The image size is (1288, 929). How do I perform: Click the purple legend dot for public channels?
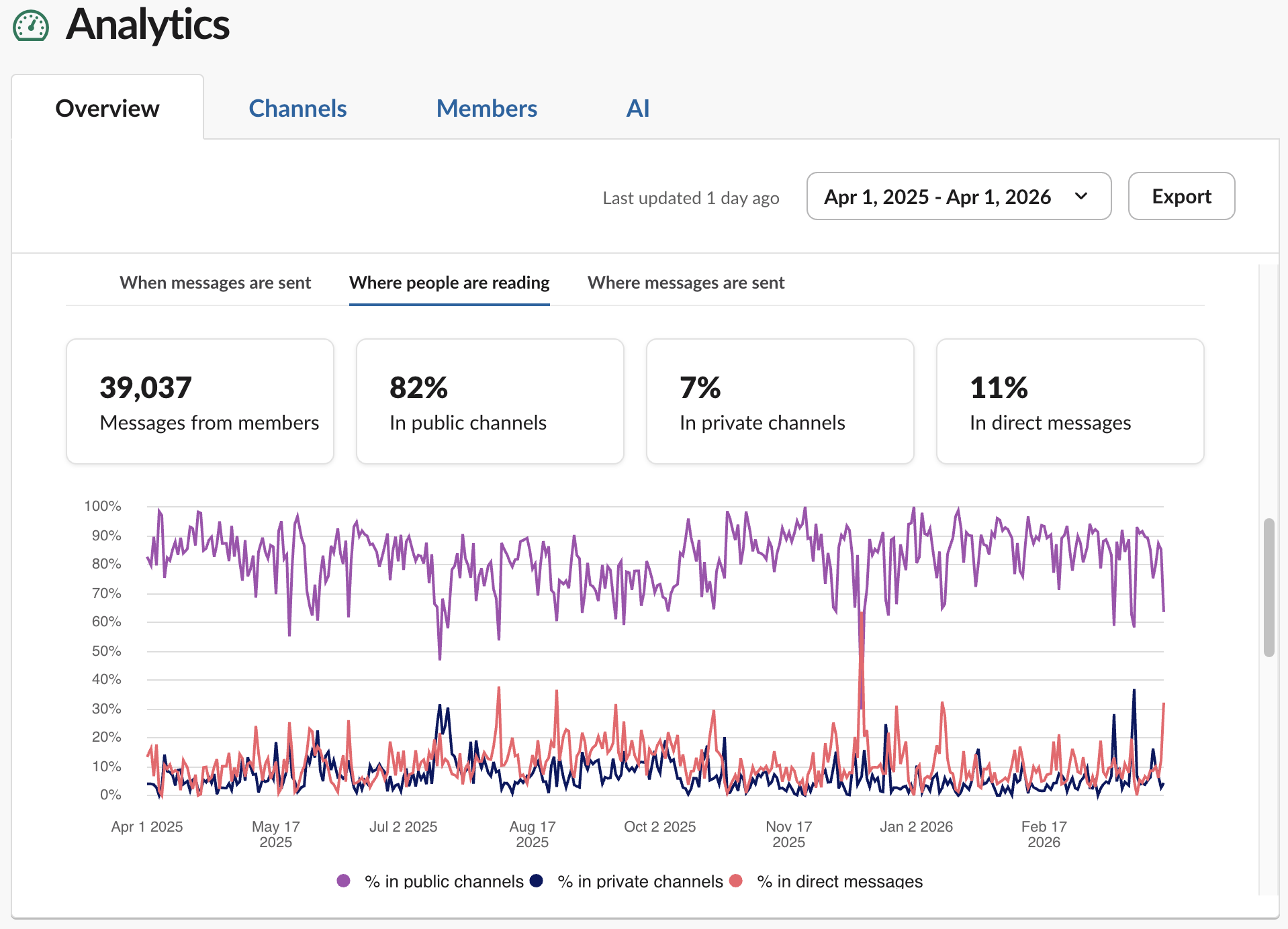[344, 881]
